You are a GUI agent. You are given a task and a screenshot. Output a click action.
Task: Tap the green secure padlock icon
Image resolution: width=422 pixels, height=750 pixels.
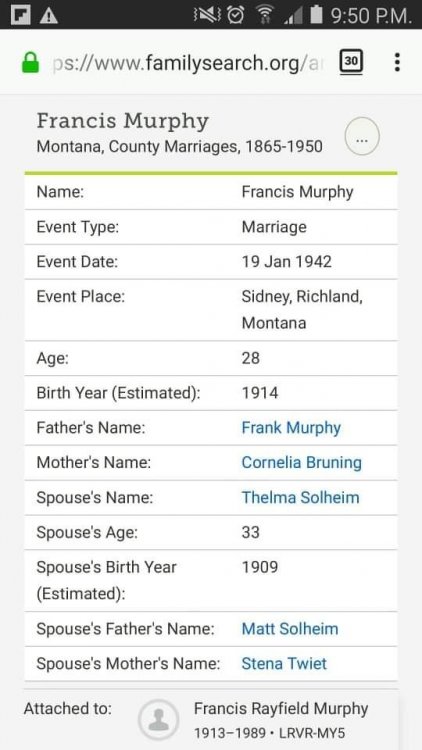(31, 63)
